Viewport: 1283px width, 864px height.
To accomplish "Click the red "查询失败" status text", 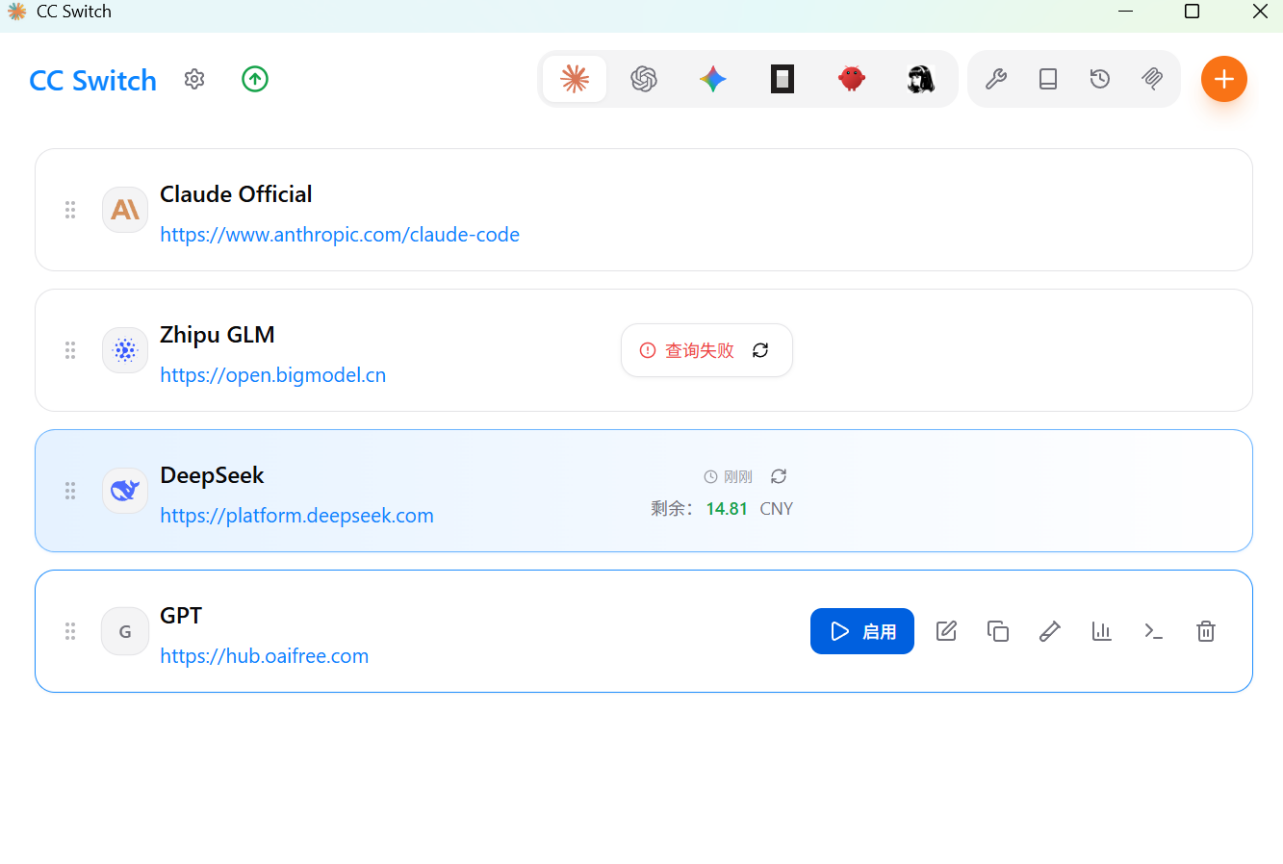I will (700, 350).
